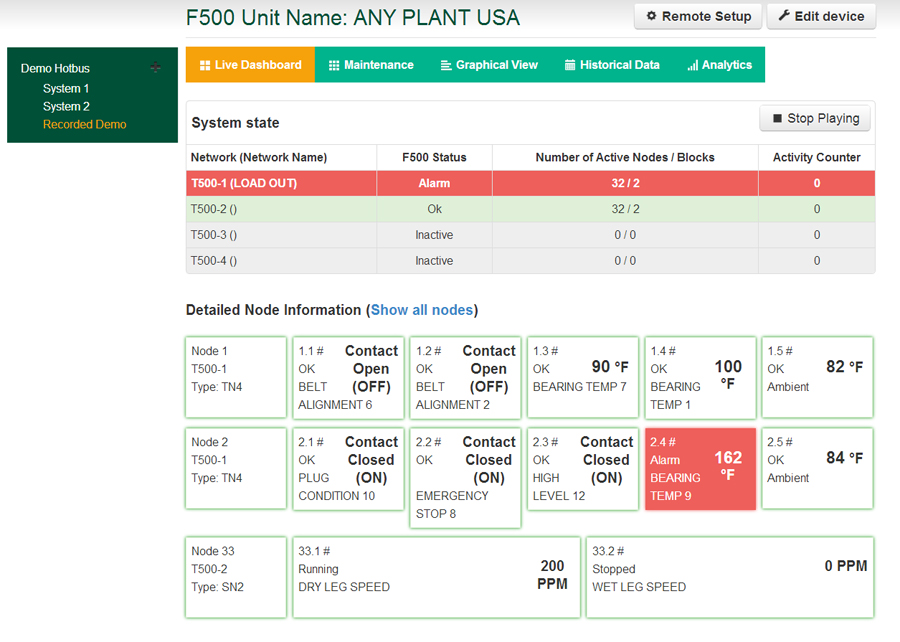The height and width of the screenshot is (642, 900).
Task: Switch to the Graphical View tab
Action: coord(489,65)
